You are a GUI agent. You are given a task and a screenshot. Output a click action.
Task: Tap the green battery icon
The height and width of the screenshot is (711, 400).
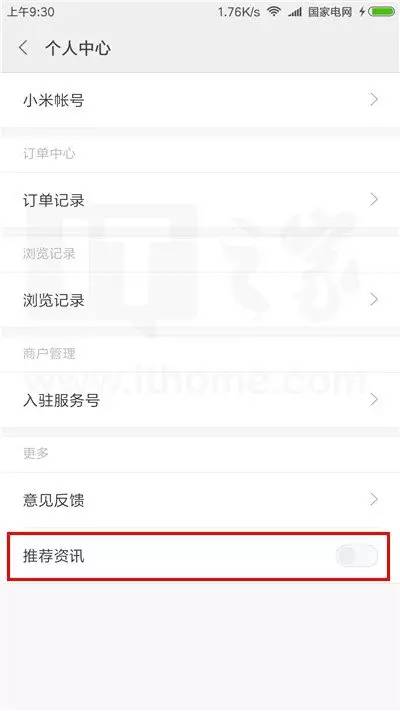point(382,11)
